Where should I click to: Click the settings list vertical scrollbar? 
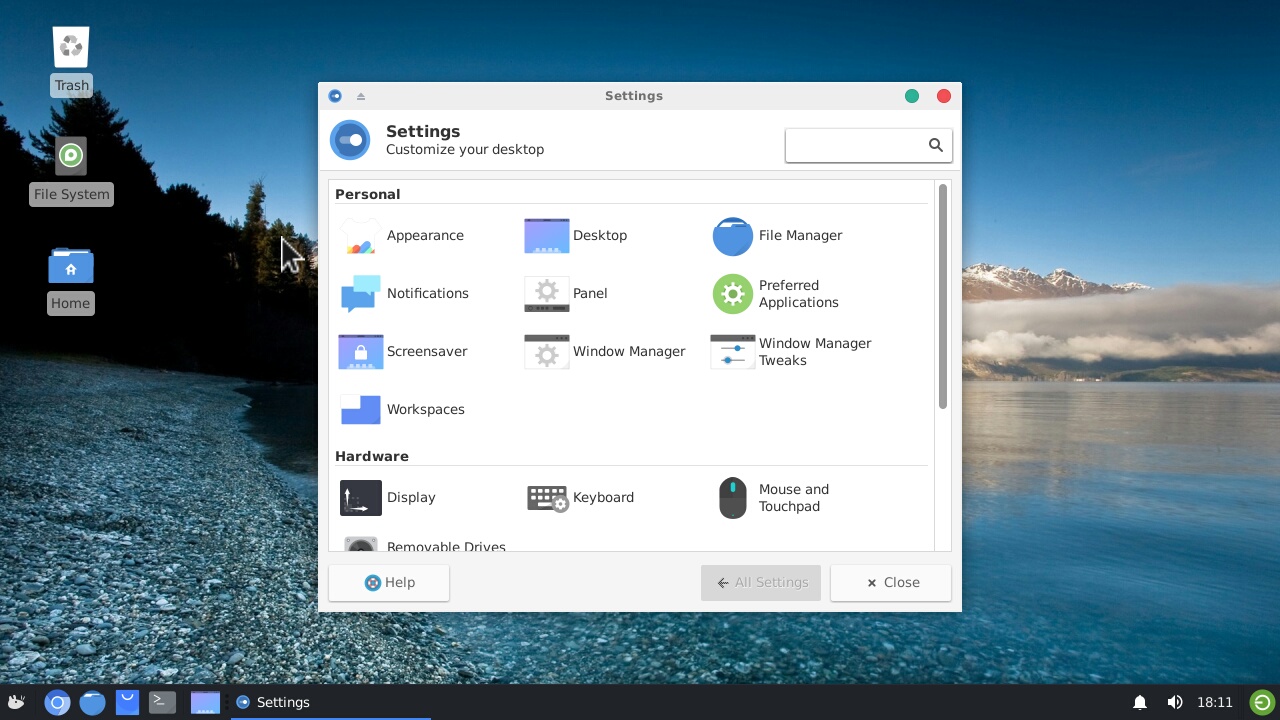click(x=942, y=296)
